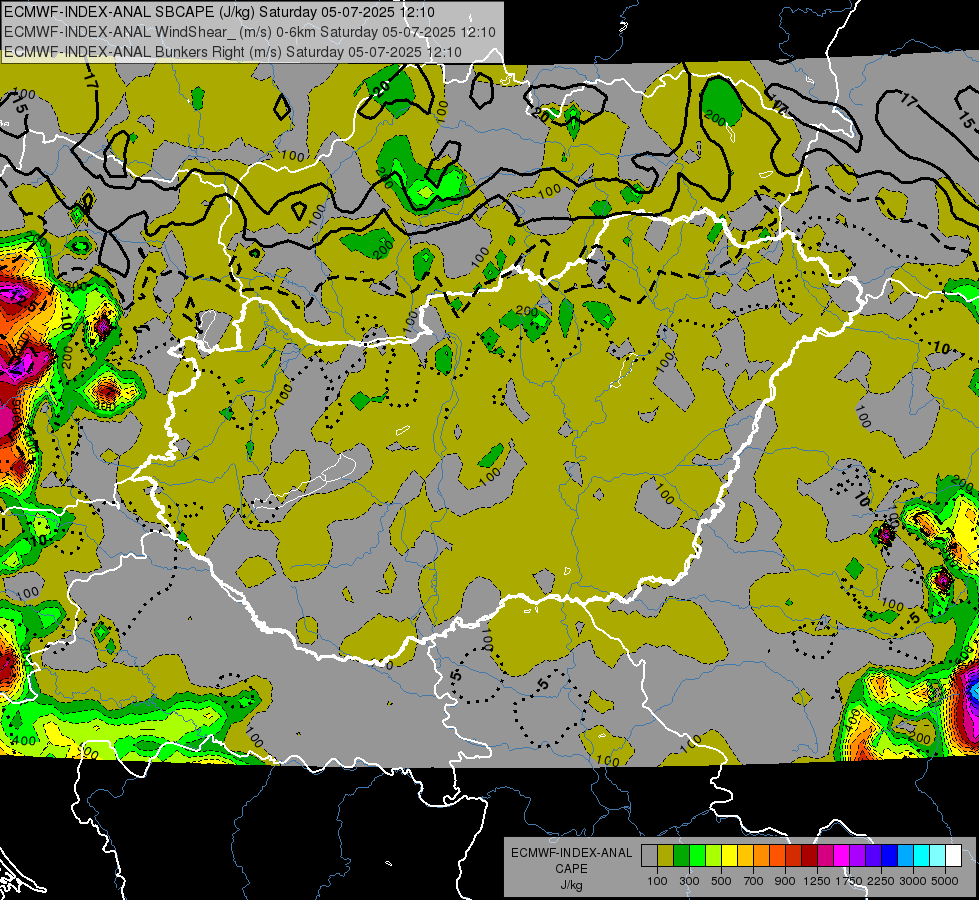Click the 900 legend value

click(785, 881)
